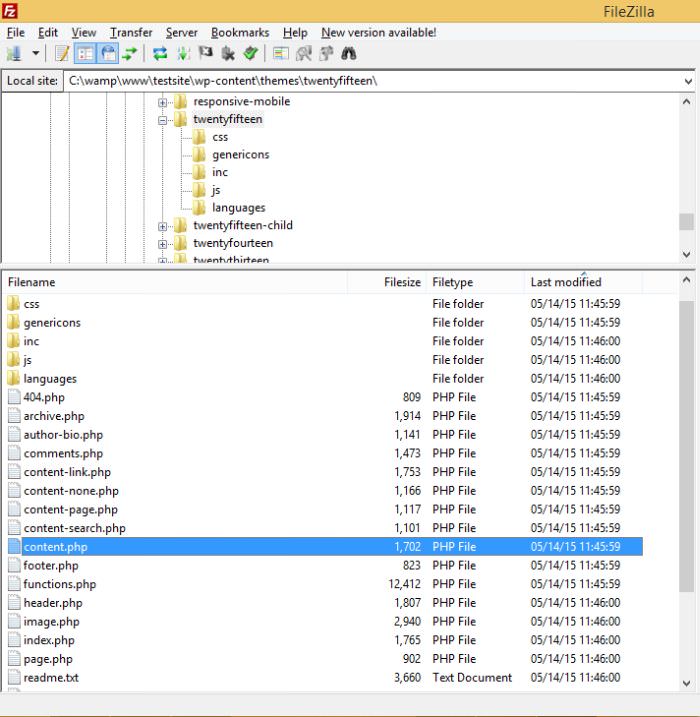The width and height of the screenshot is (700, 717).
Task: Open 'New version available!' menu
Action: (379, 32)
